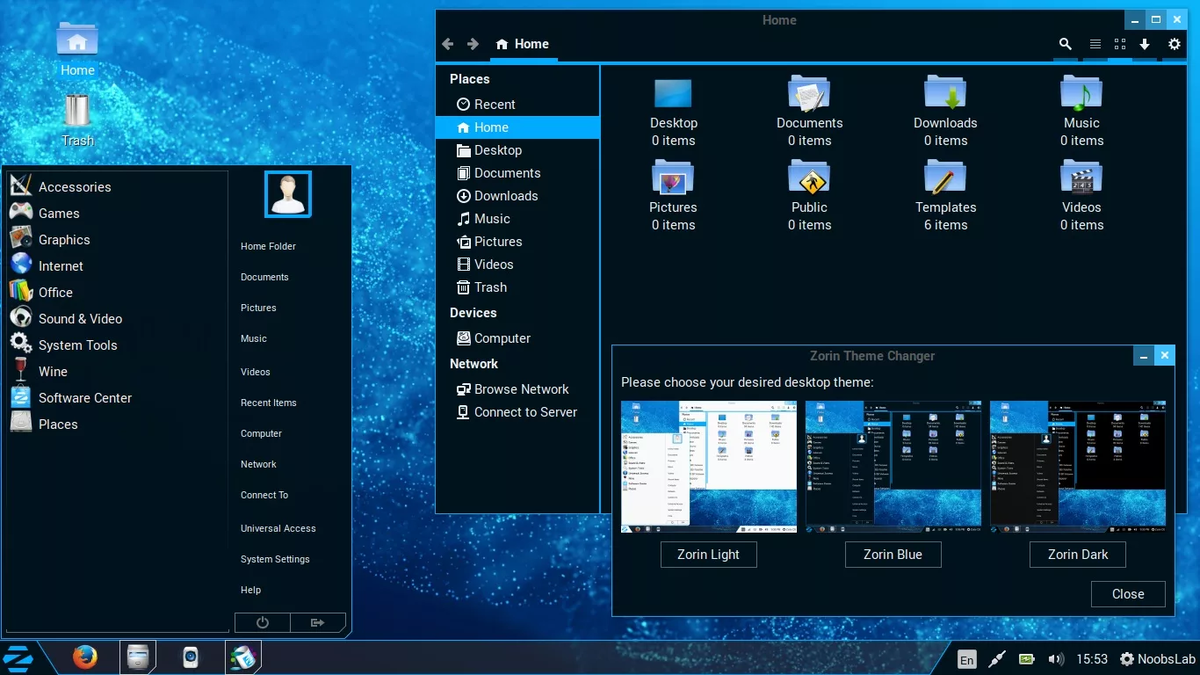Image resolution: width=1200 pixels, height=675 pixels.
Task: Click the En keyboard layout indicator
Action: tap(967, 659)
